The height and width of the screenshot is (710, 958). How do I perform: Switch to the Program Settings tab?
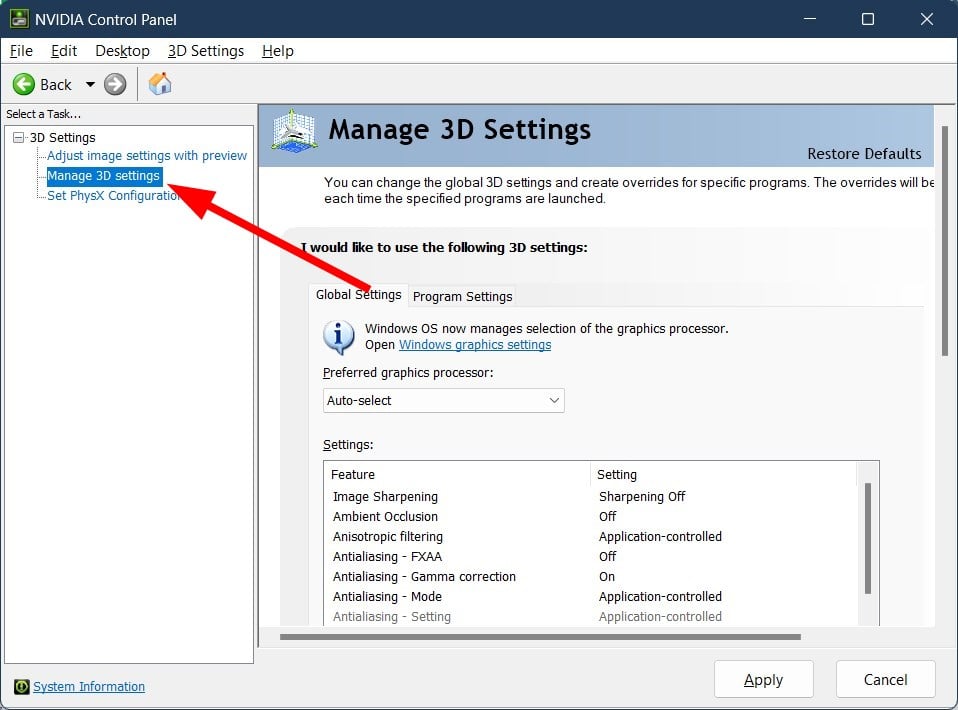point(463,296)
